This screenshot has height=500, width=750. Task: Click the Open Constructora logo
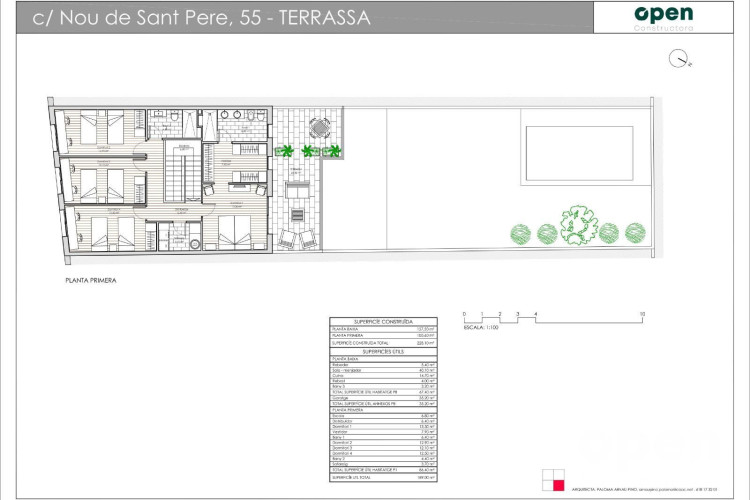tap(663, 17)
